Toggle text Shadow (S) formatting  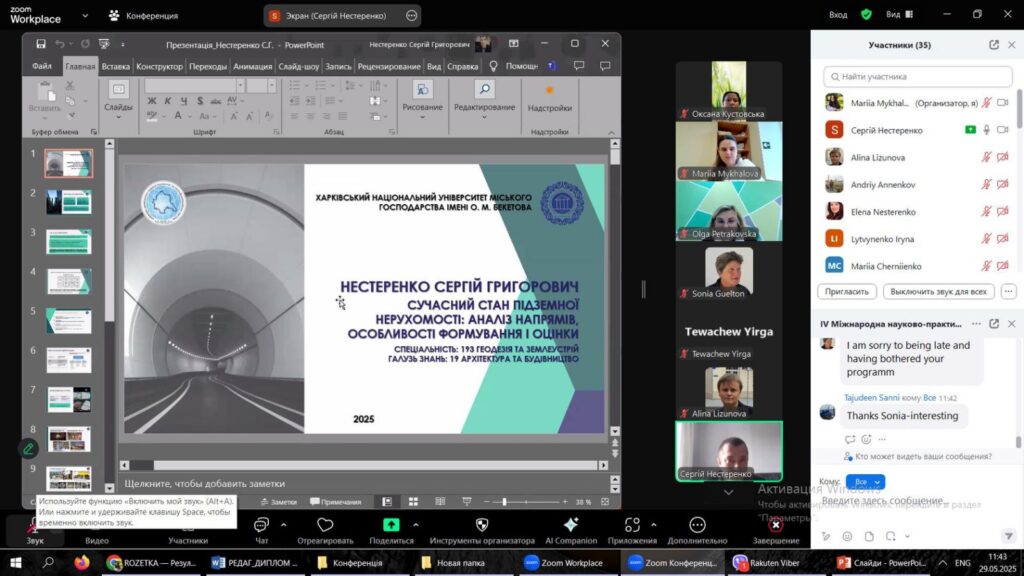click(x=199, y=101)
